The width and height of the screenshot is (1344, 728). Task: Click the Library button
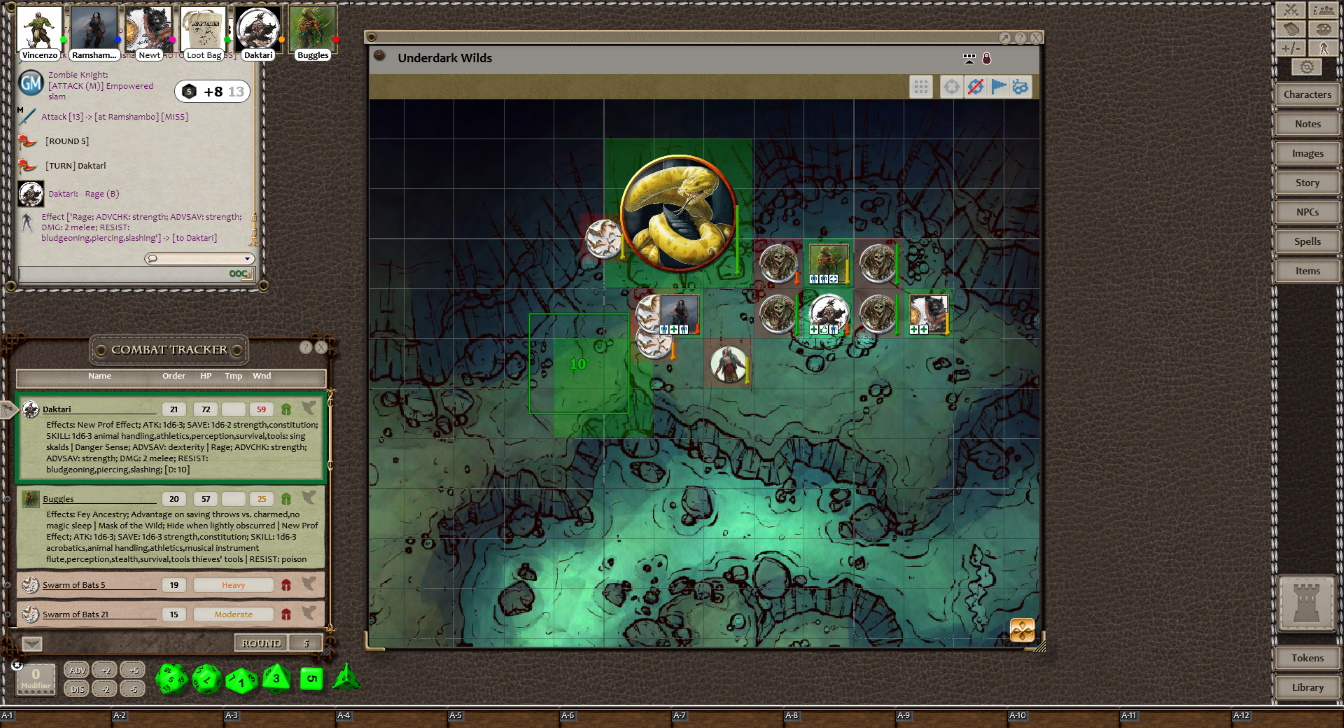point(1307,687)
